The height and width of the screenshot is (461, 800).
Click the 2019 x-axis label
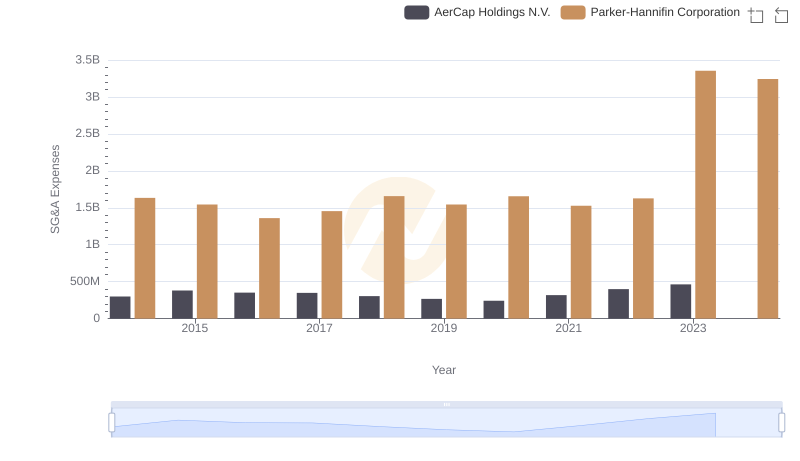pyautogui.click(x=444, y=328)
